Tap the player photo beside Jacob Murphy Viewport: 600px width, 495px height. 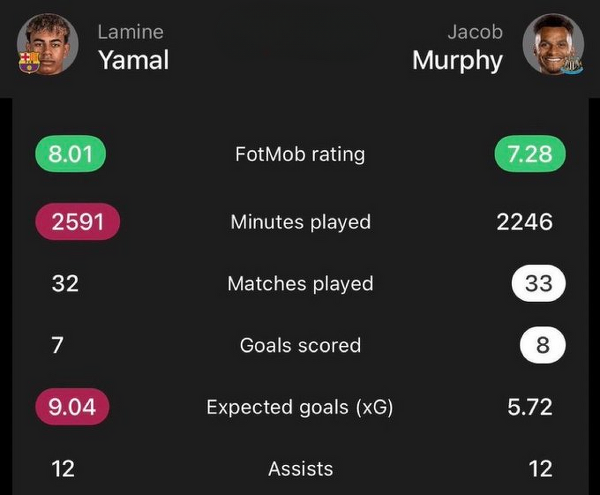pos(552,42)
